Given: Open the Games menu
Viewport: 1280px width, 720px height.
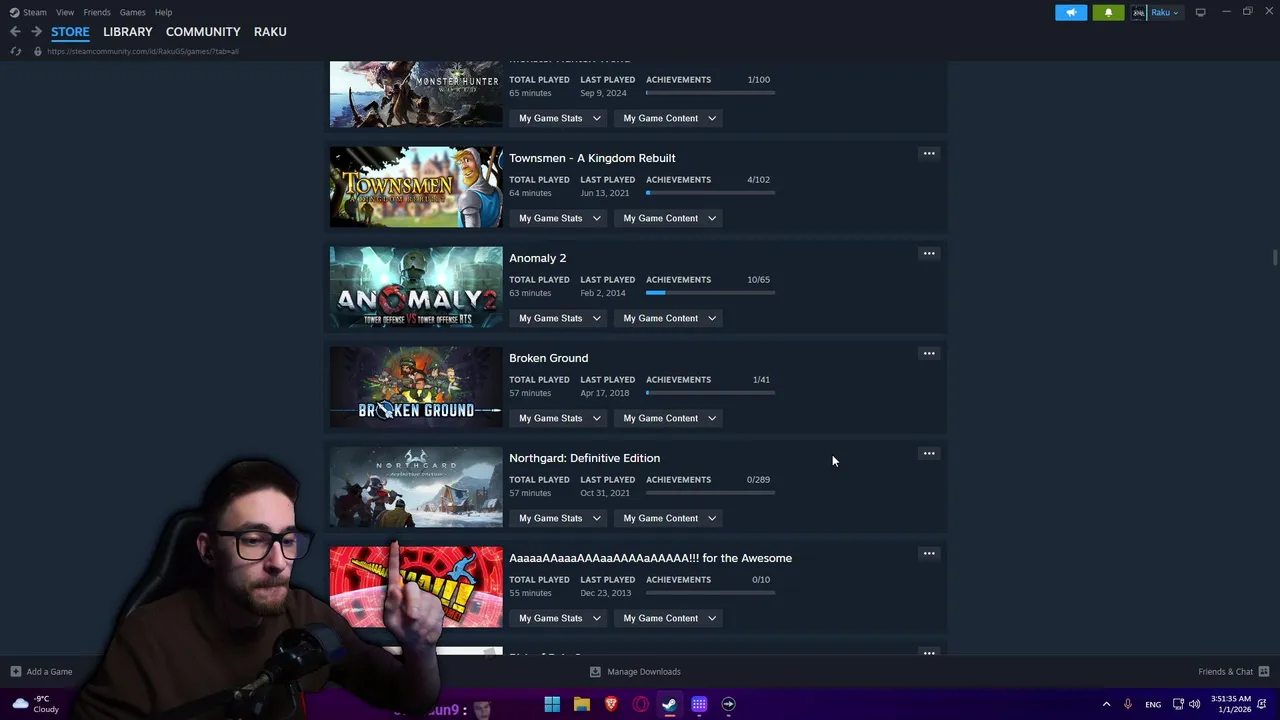Looking at the screenshot, I should click(132, 12).
